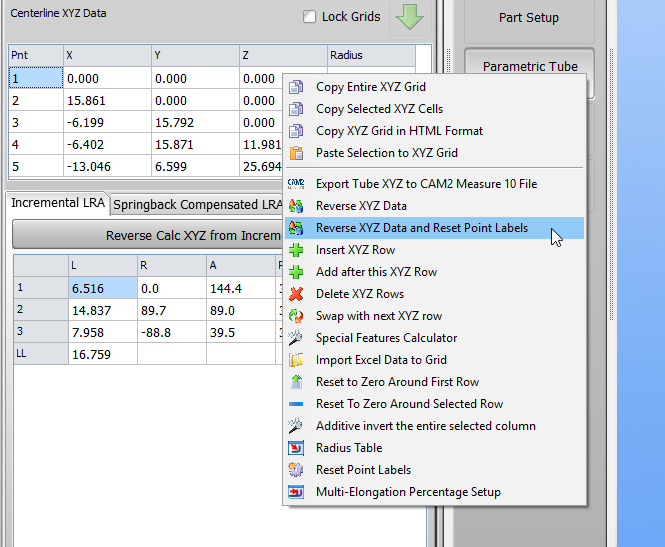The image size is (665, 547).
Task: Toggle the Lock Grids checkbox
Action: 310,17
